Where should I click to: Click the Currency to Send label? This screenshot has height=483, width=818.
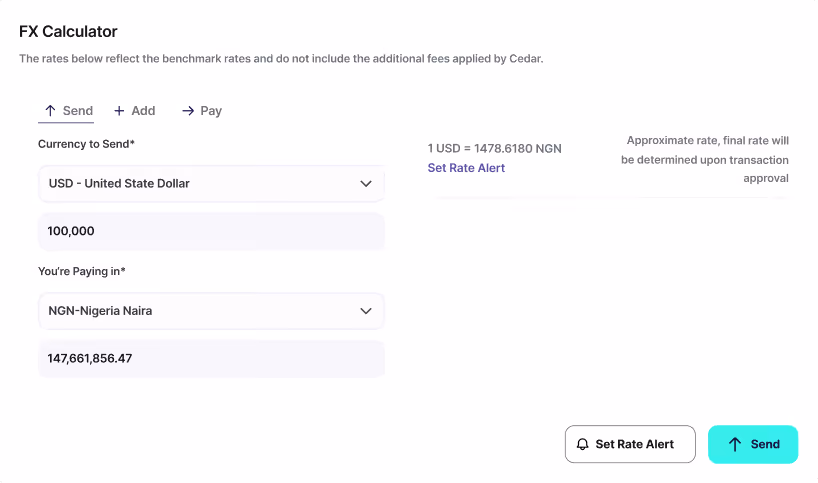tap(86, 144)
